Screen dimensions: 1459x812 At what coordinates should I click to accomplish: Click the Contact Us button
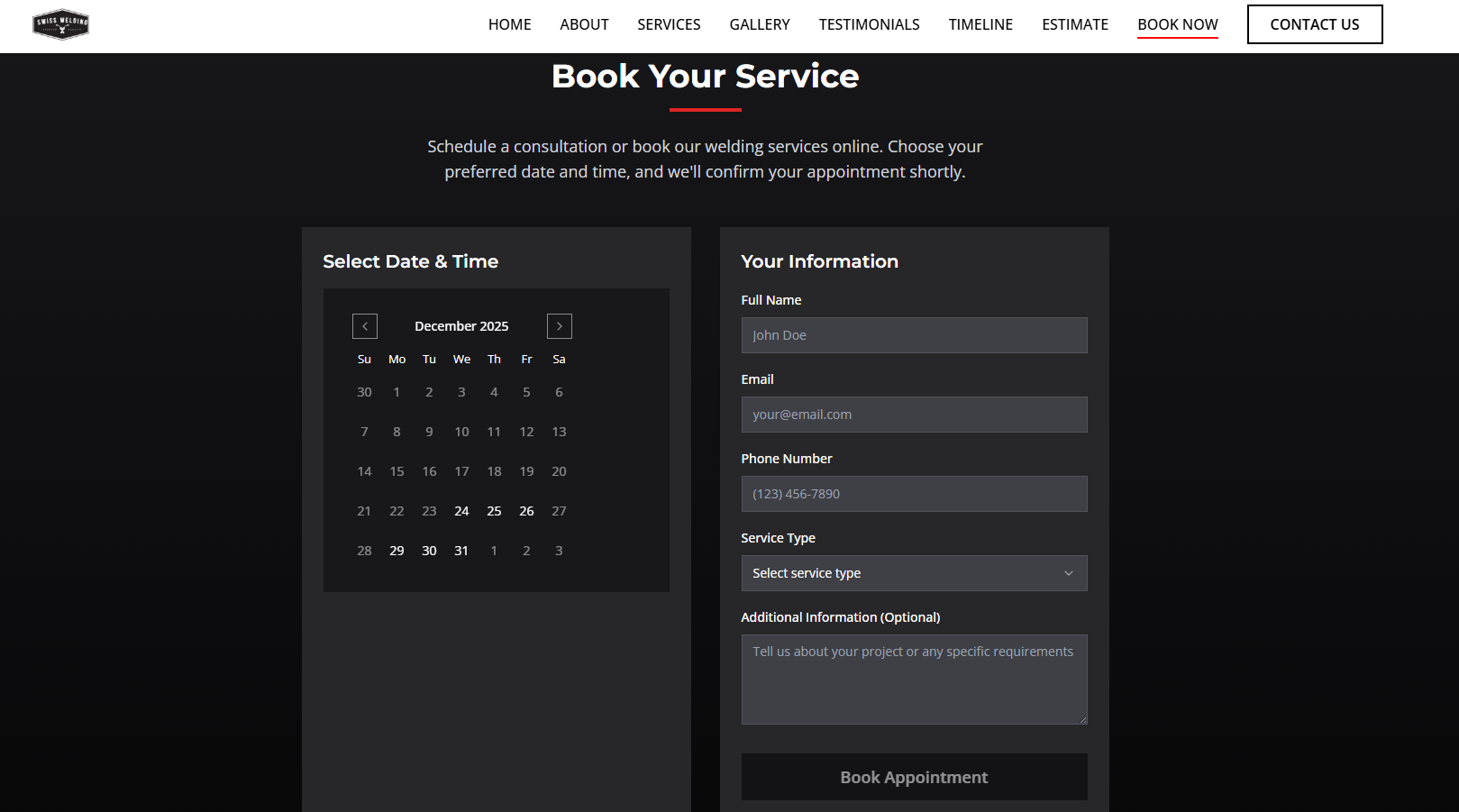(1315, 24)
